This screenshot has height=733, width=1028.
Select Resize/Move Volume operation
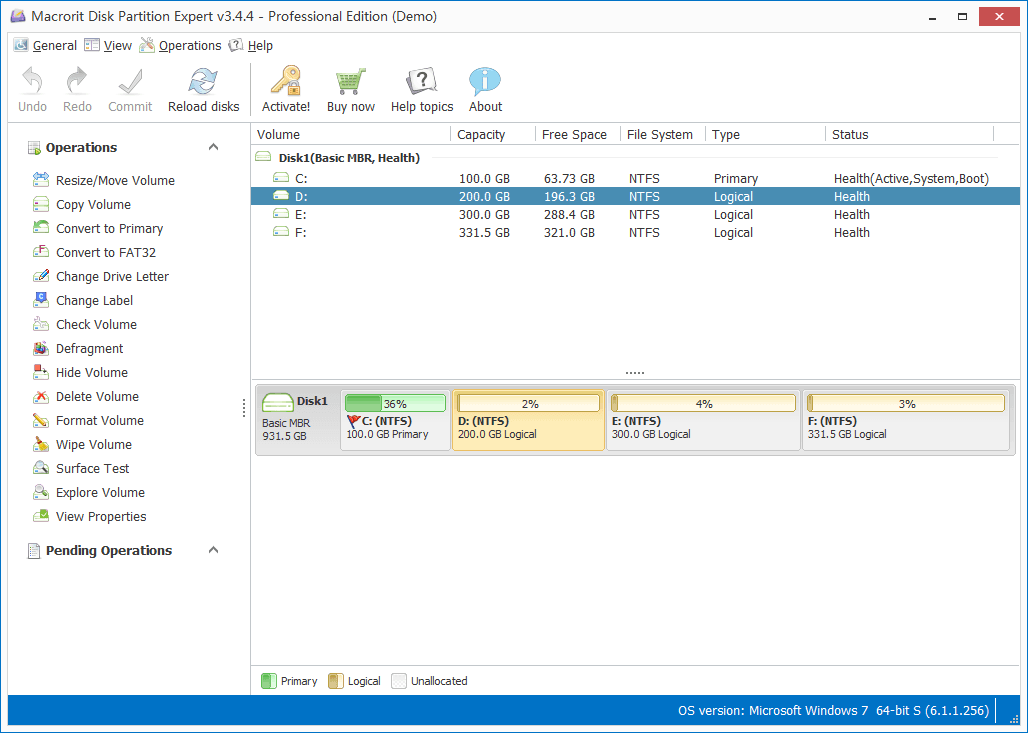tap(115, 181)
